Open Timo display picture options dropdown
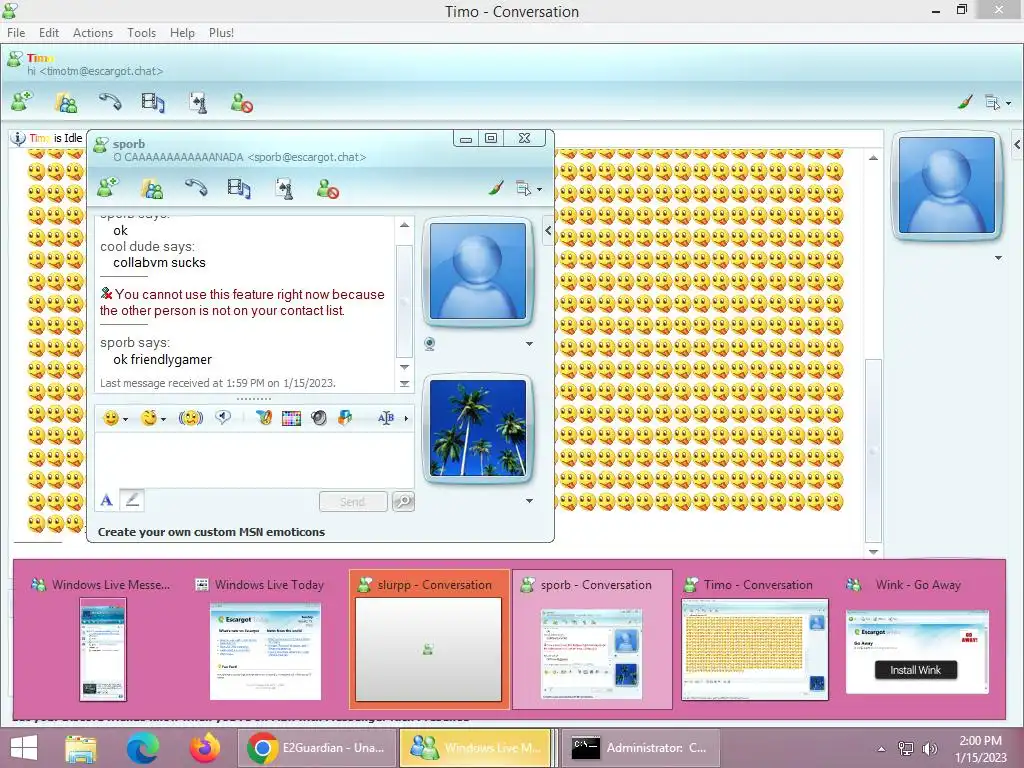Viewport: 1024px width, 768px height. point(998,258)
